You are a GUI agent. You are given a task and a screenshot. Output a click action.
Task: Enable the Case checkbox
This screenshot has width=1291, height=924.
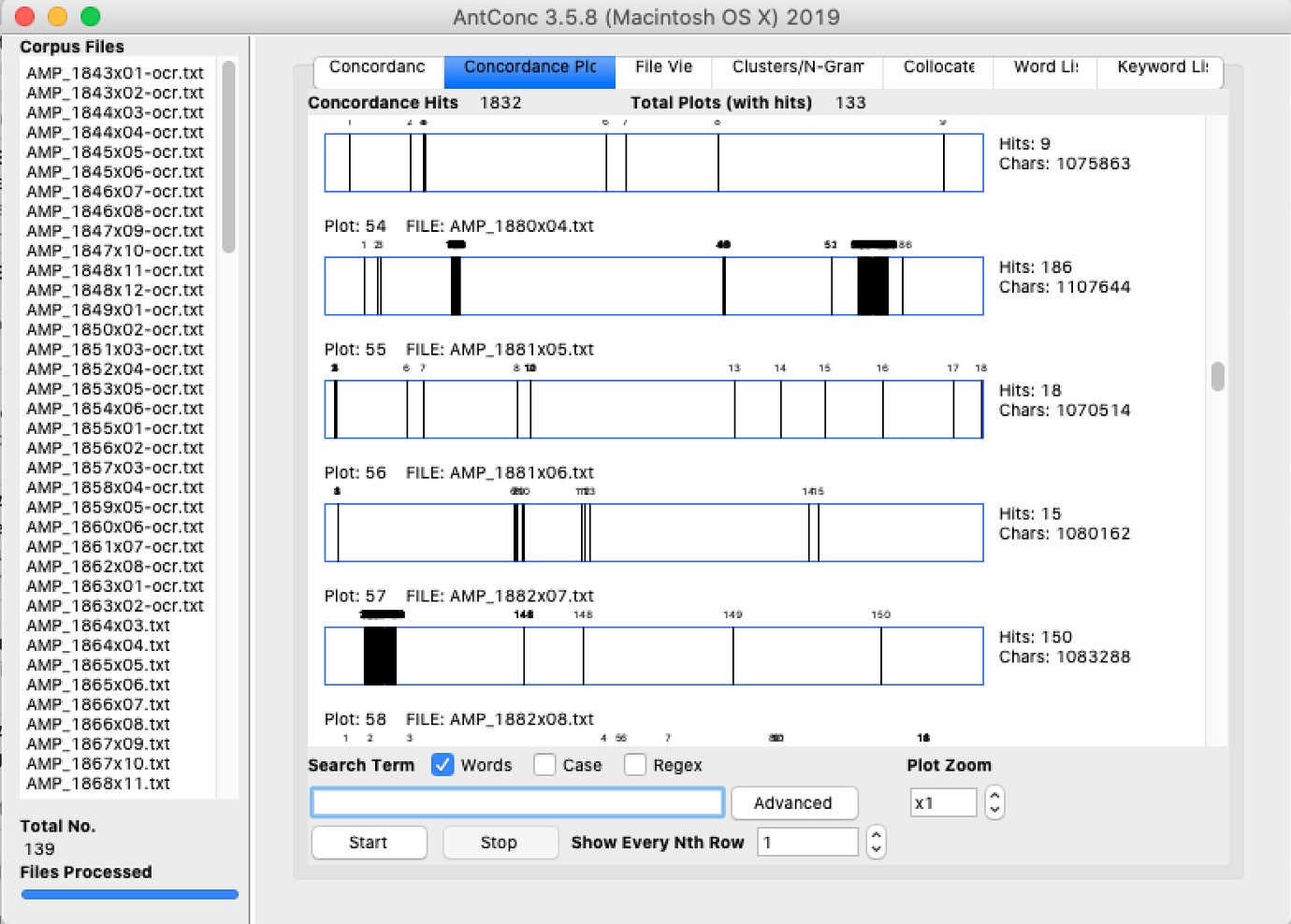click(544, 765)
